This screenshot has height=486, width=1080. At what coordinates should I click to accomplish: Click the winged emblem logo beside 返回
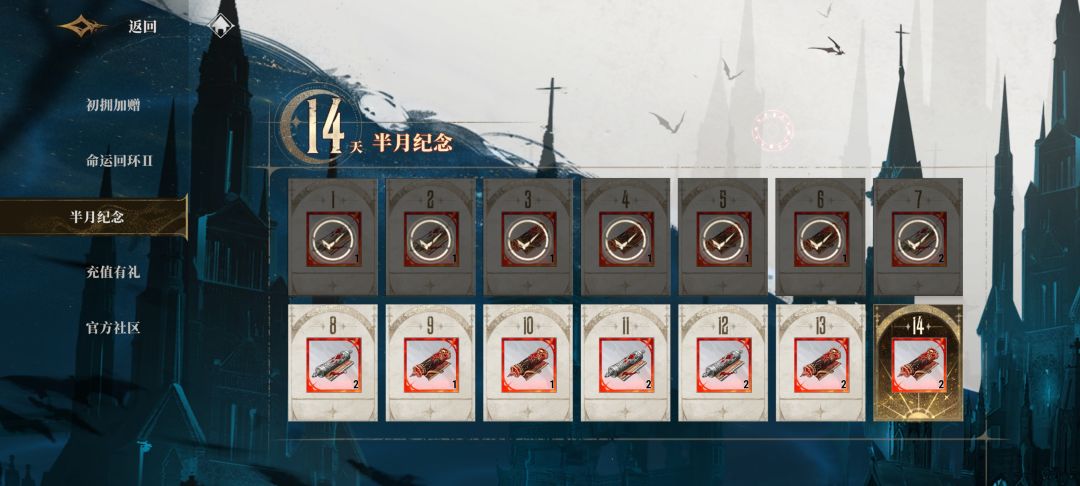[83, 26]
